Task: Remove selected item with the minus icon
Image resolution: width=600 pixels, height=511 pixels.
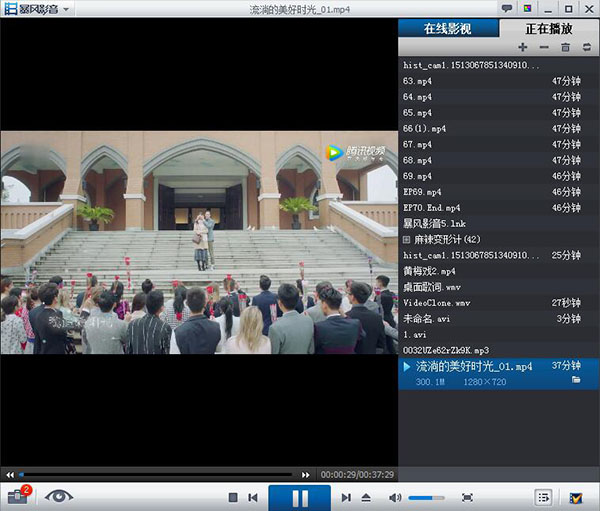Action: 544,47
